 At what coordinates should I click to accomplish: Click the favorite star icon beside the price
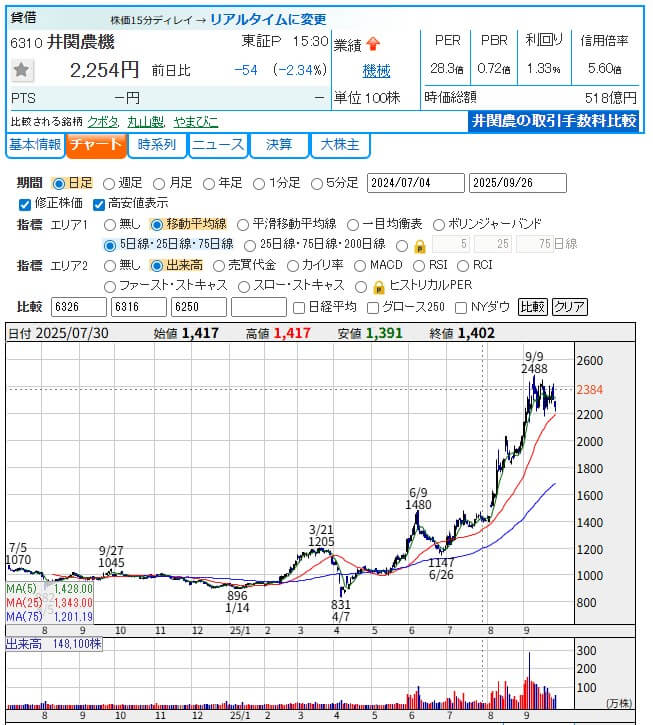(x=23, y=70)
